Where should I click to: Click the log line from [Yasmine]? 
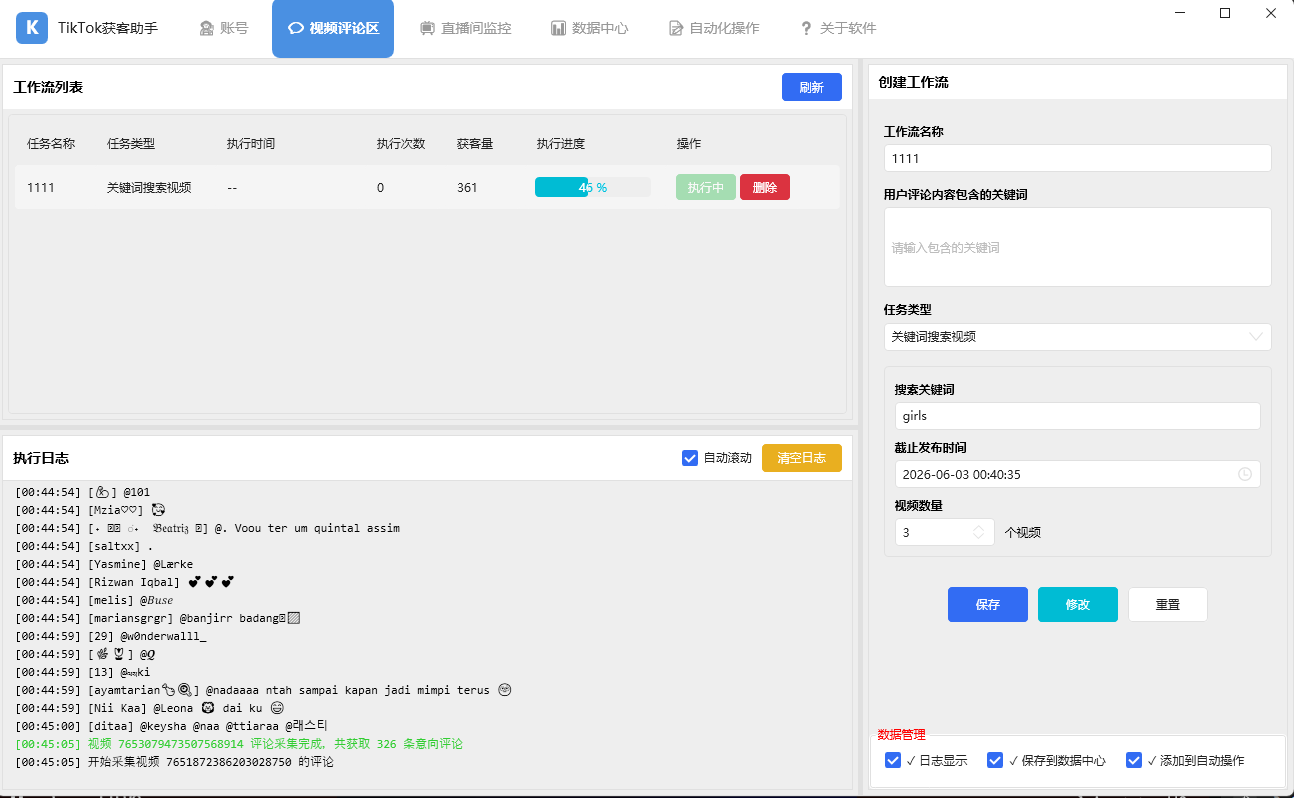click(104, 564)
